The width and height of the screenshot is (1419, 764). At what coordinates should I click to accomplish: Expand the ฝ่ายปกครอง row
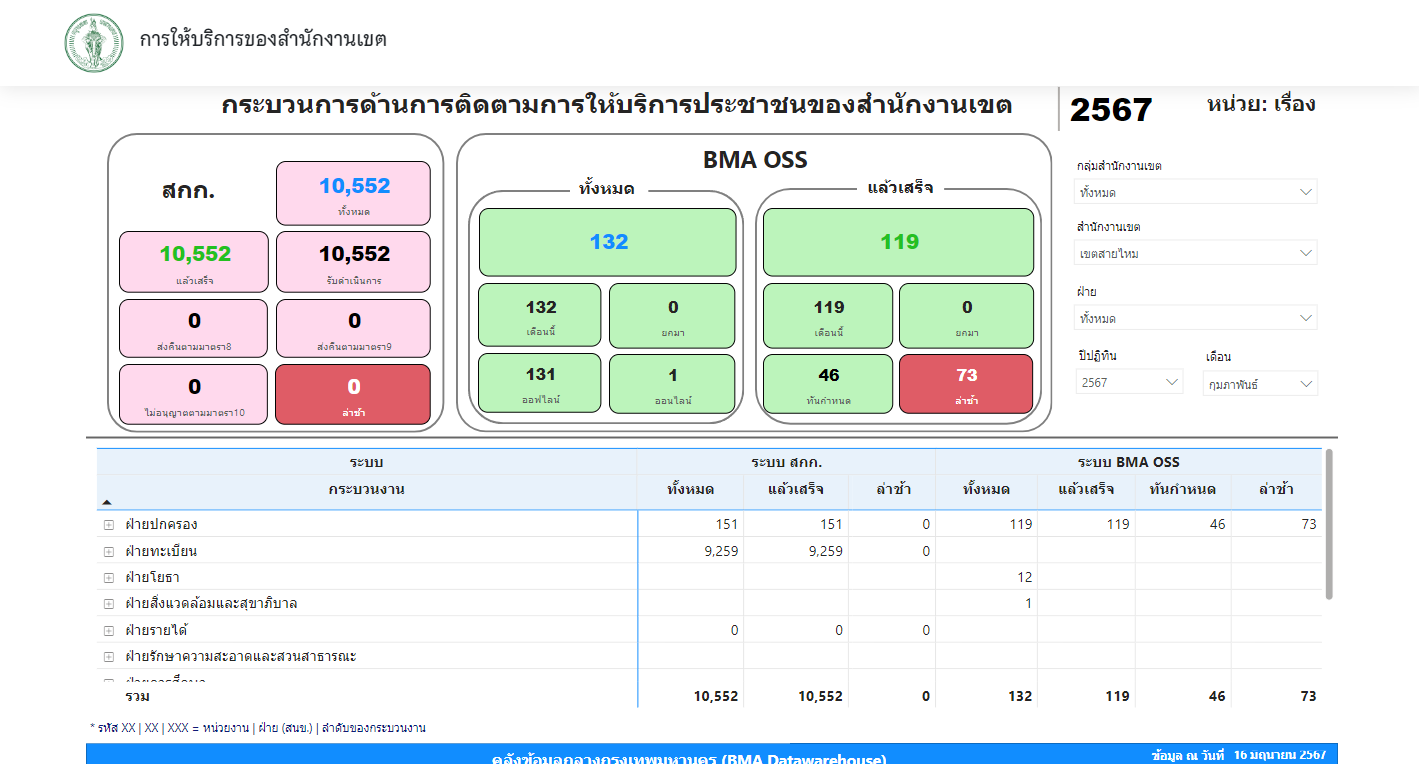click(x=108, y=525)
